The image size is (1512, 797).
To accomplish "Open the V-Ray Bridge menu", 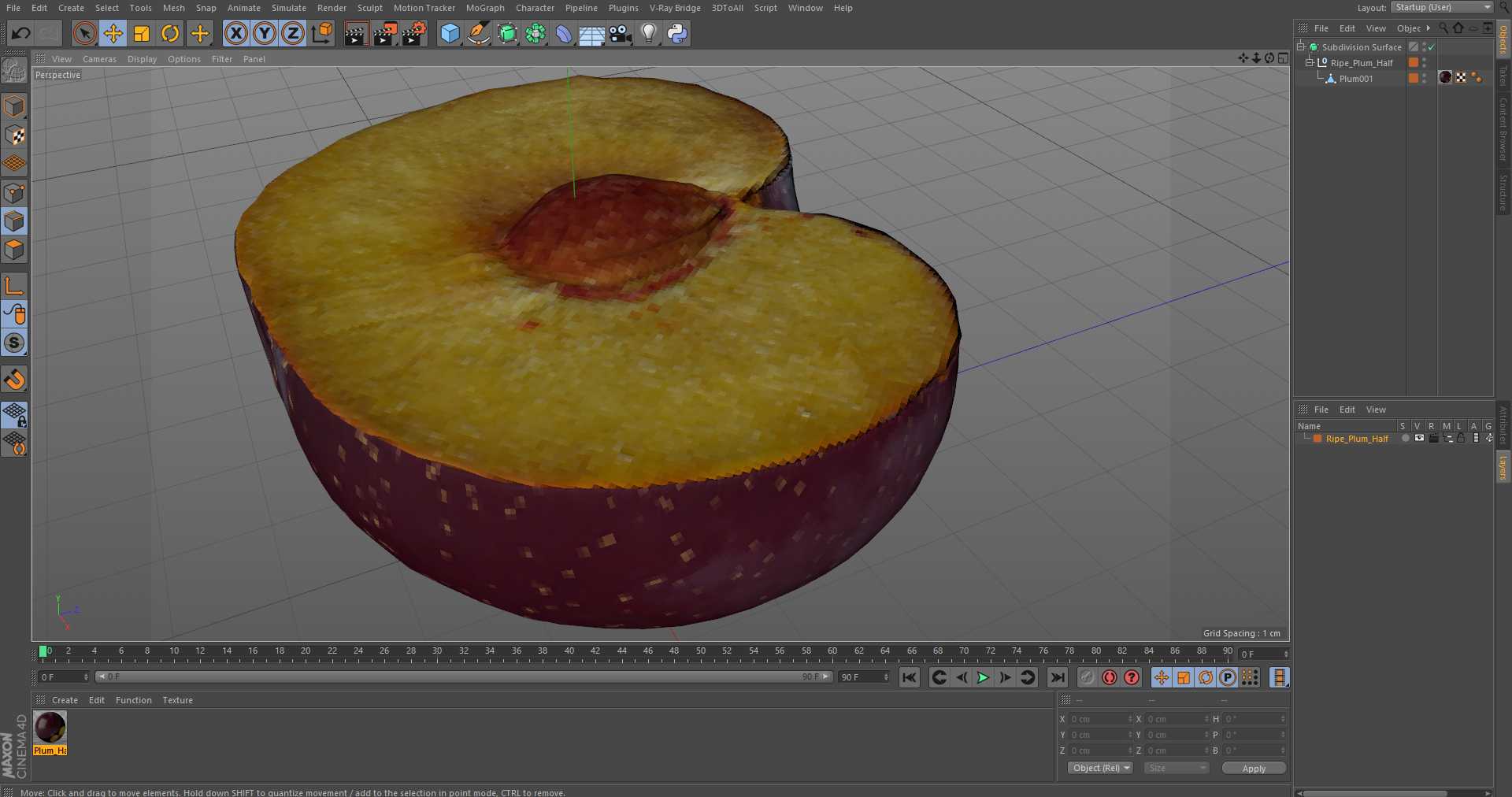I will tap(675, 8).
